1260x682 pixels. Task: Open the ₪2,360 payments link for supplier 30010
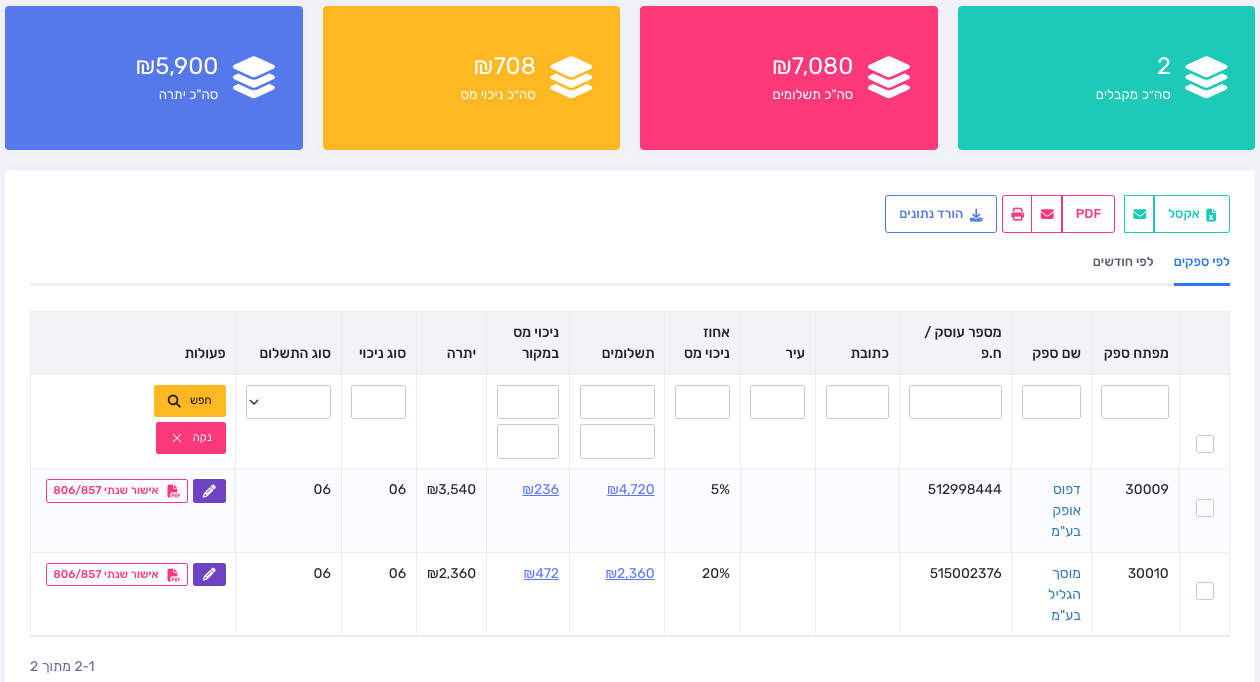tap(630, 574)
